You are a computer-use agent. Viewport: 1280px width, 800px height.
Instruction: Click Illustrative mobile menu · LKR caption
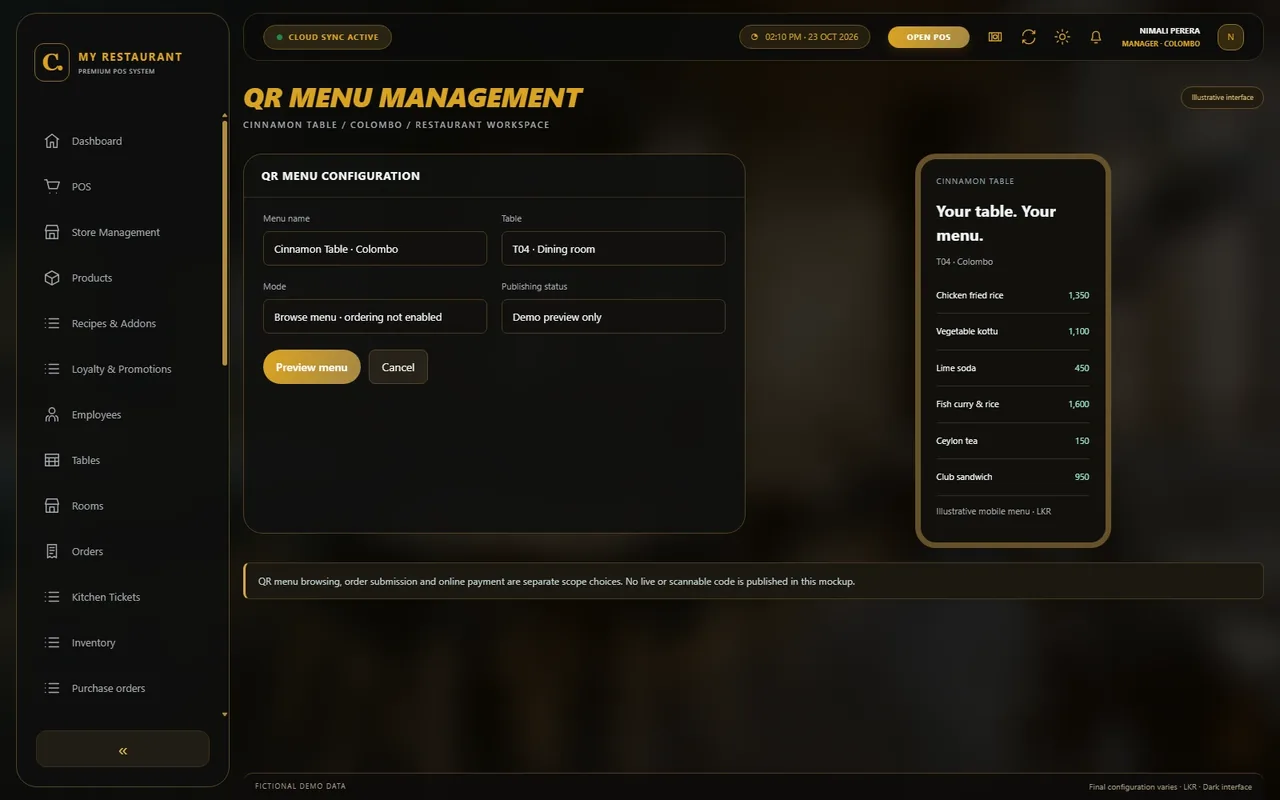993,512
